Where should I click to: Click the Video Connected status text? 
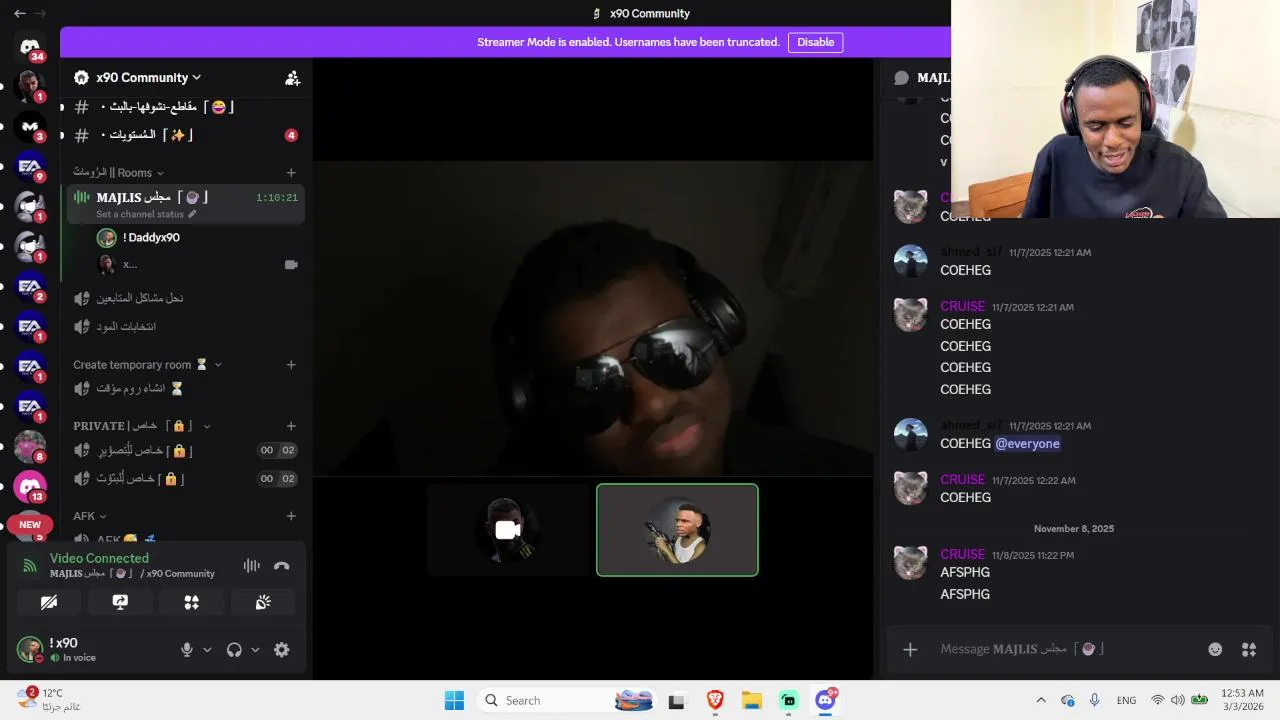[99, 558]
